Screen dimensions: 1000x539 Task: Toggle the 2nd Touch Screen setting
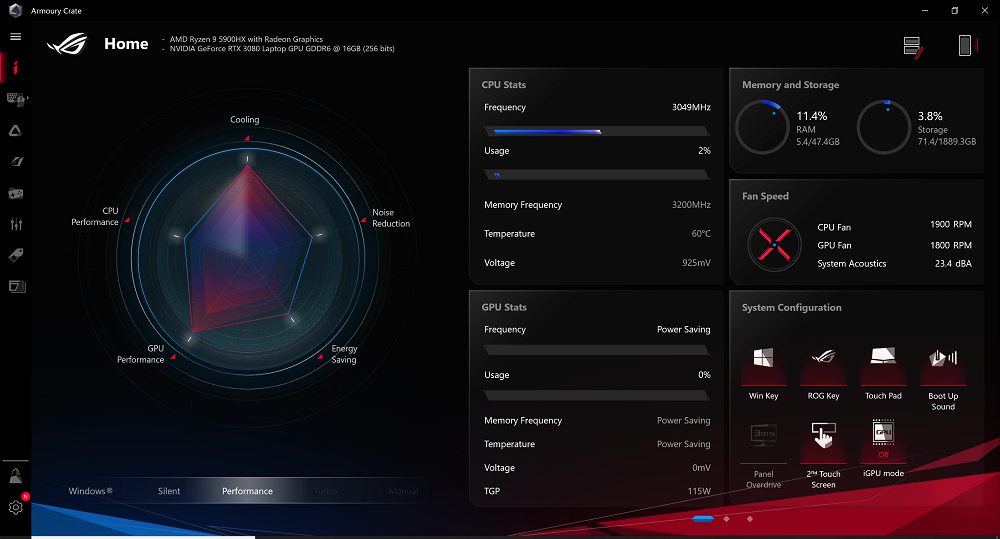click(x=823, y=456)
